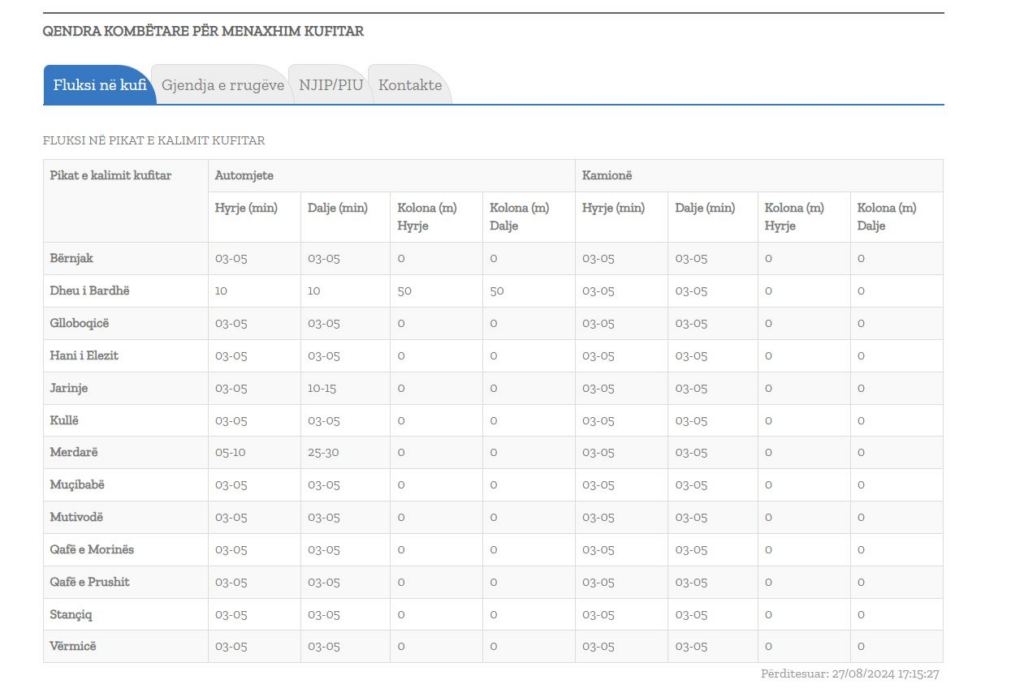Select the Stançiq row label

point(71,615)
